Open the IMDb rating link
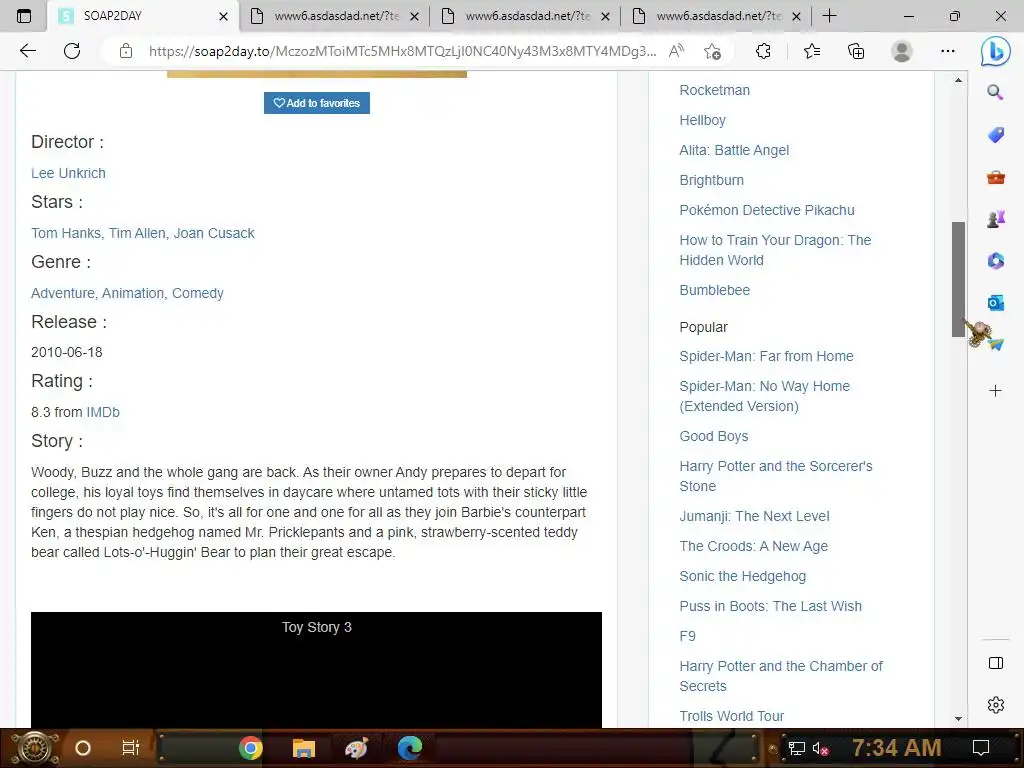1024x768 pixels. tap(103, 412)
